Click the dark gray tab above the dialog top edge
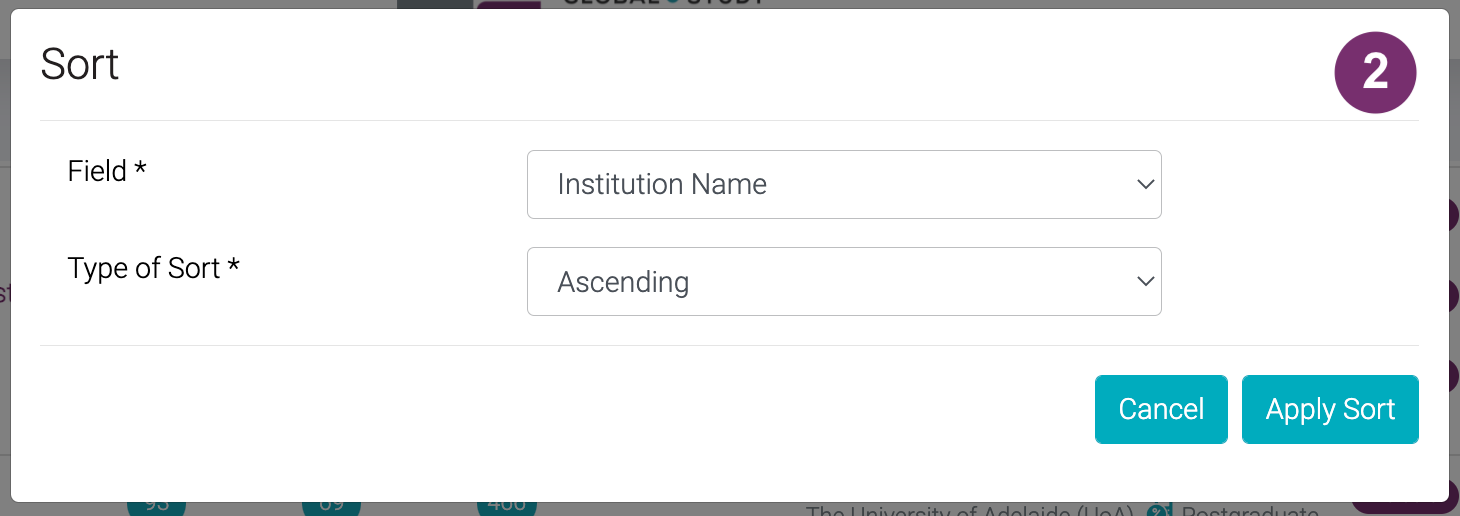Screen dimensions: 1460x516 pos(435,4)
